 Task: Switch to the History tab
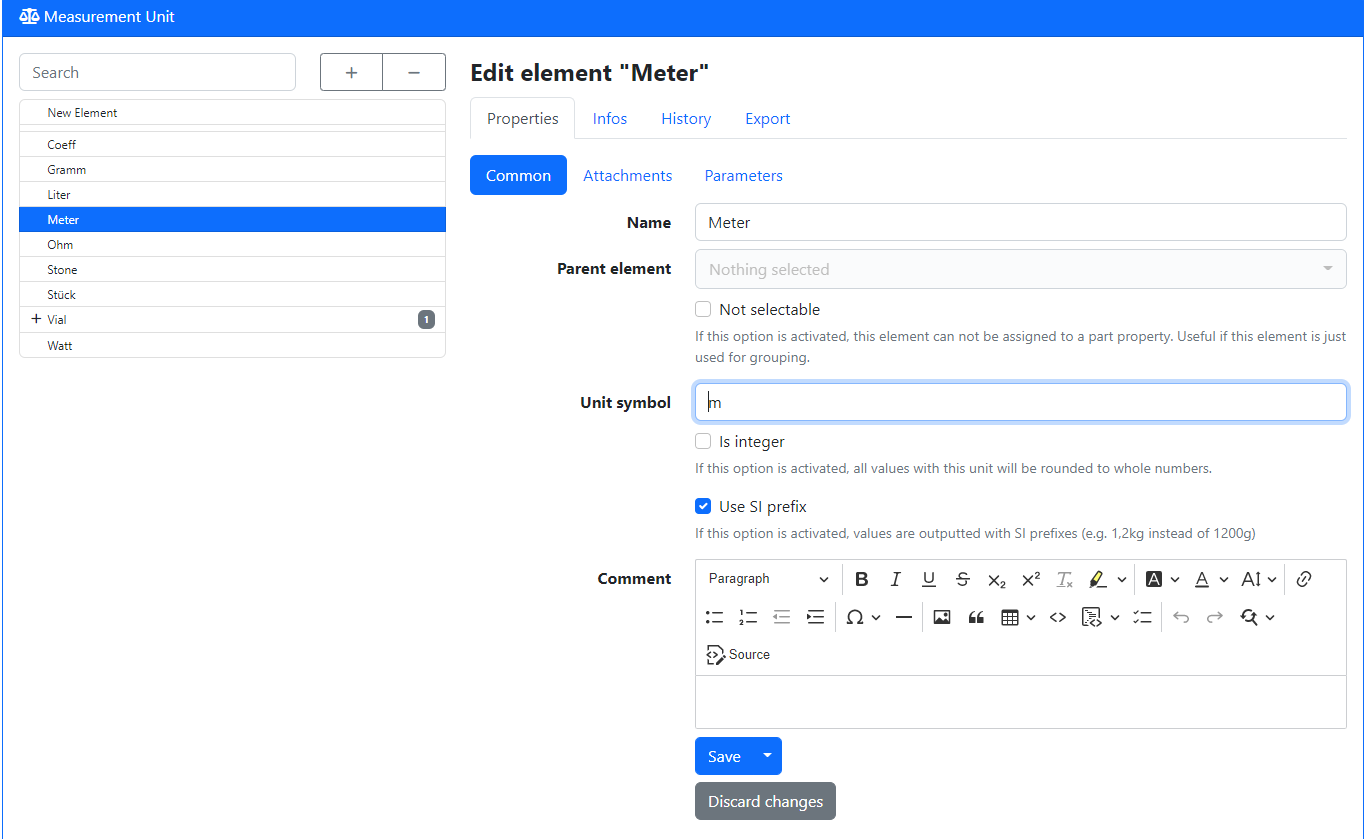click(685, 119)
